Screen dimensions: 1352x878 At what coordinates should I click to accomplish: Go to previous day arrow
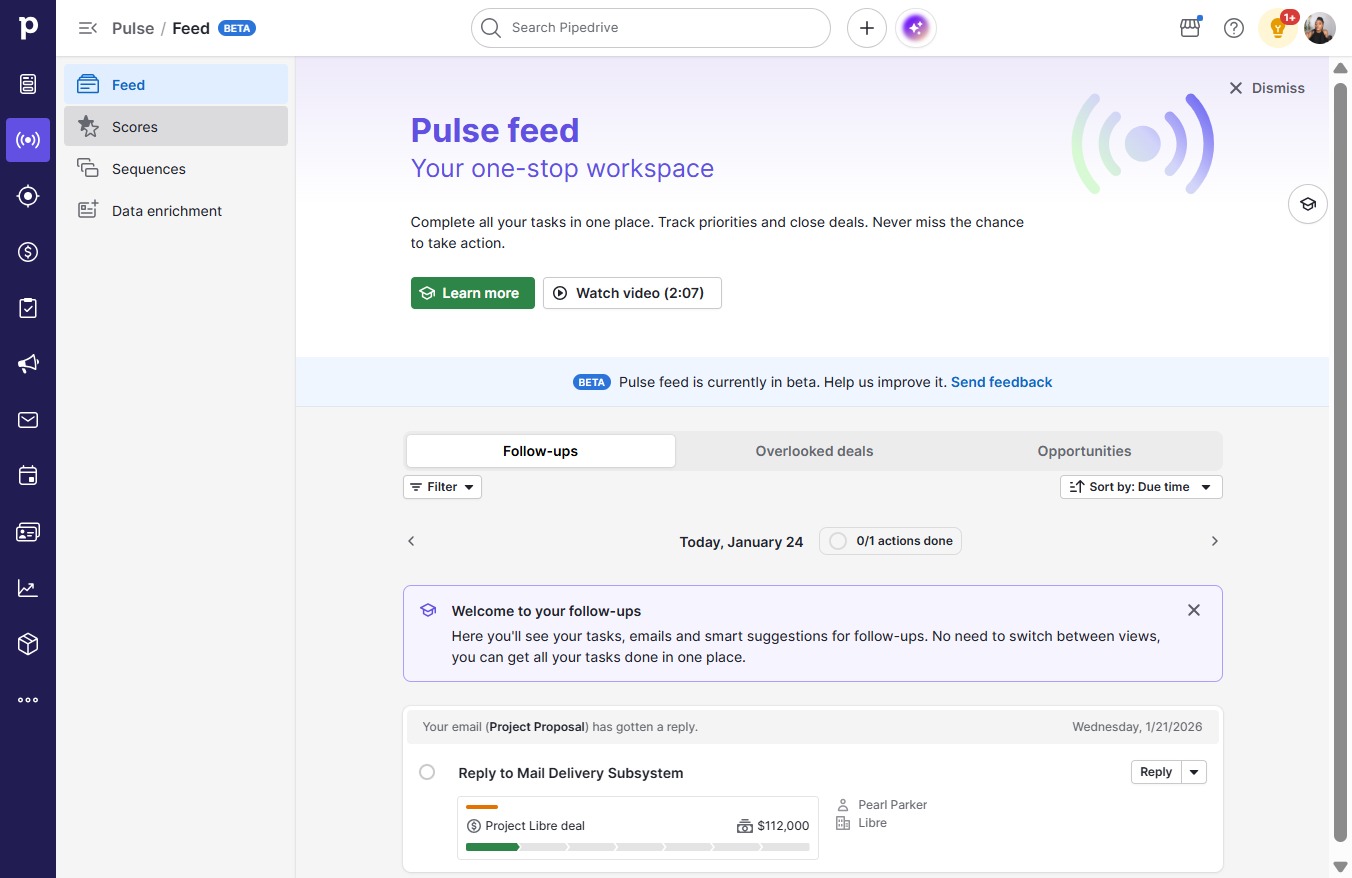coord(411,541)
